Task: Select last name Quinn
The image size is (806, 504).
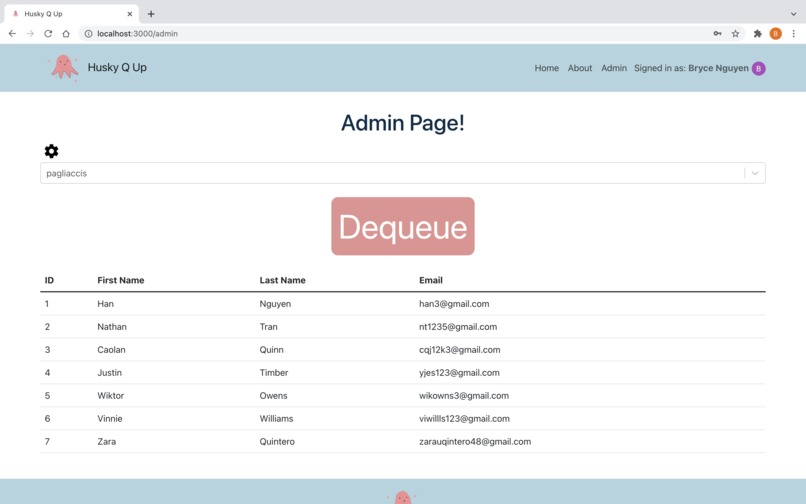Action: tap(271, 350)
